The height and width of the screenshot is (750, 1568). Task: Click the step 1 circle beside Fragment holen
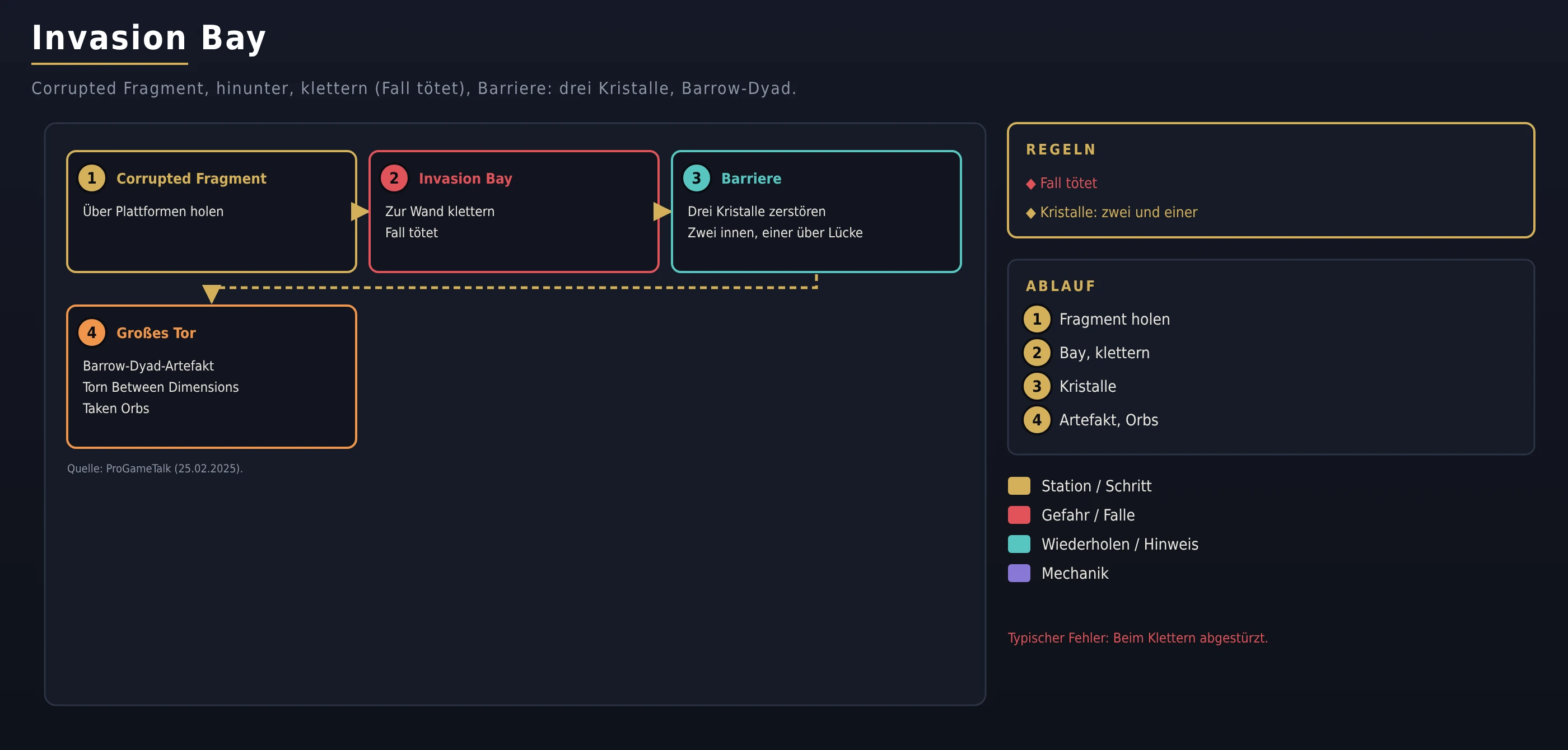(x=1037, y=320)
